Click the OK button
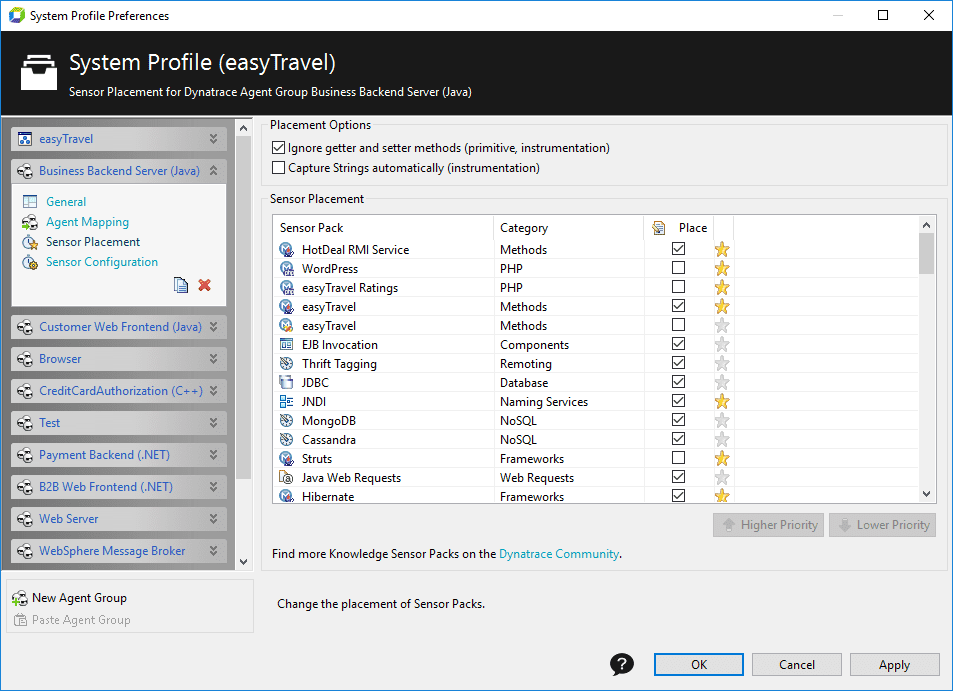The width and height of the screenshot is (953, 691). tap(698, 664)
